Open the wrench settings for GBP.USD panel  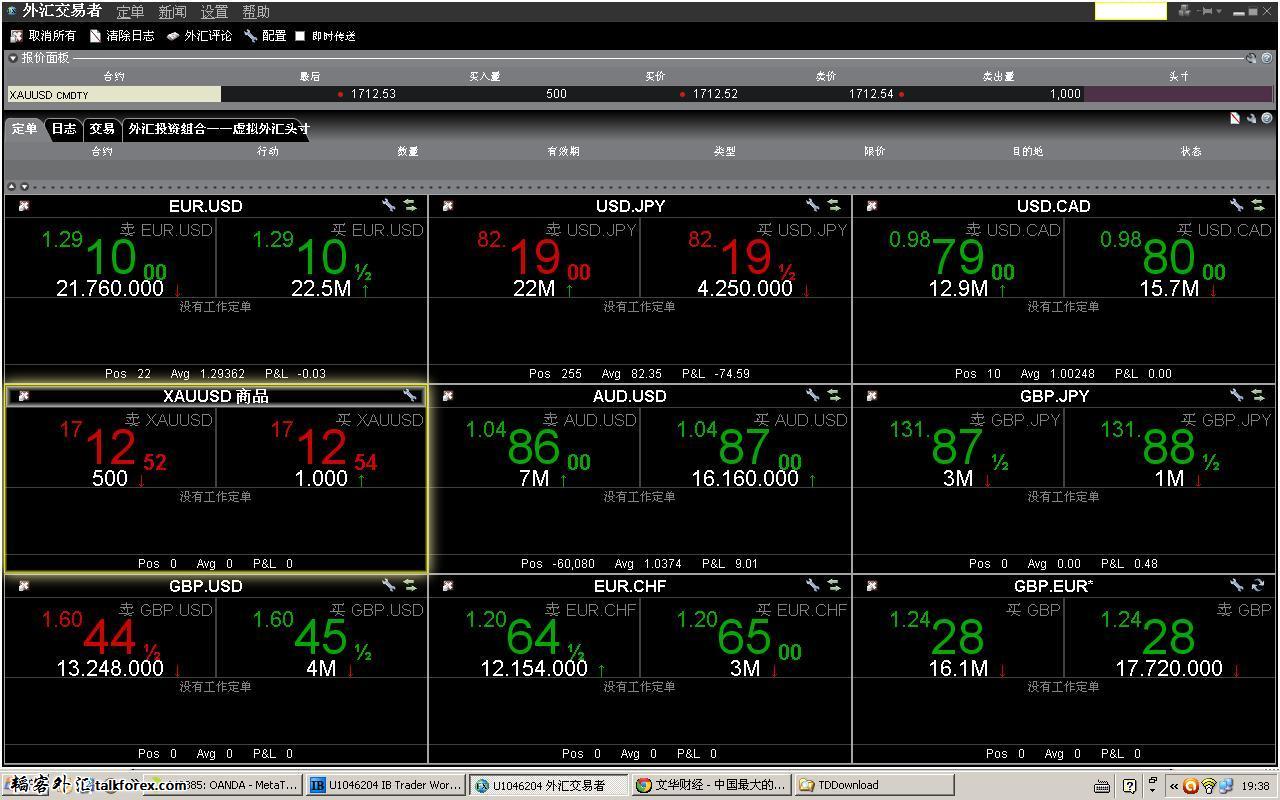(x=389, y=585)
